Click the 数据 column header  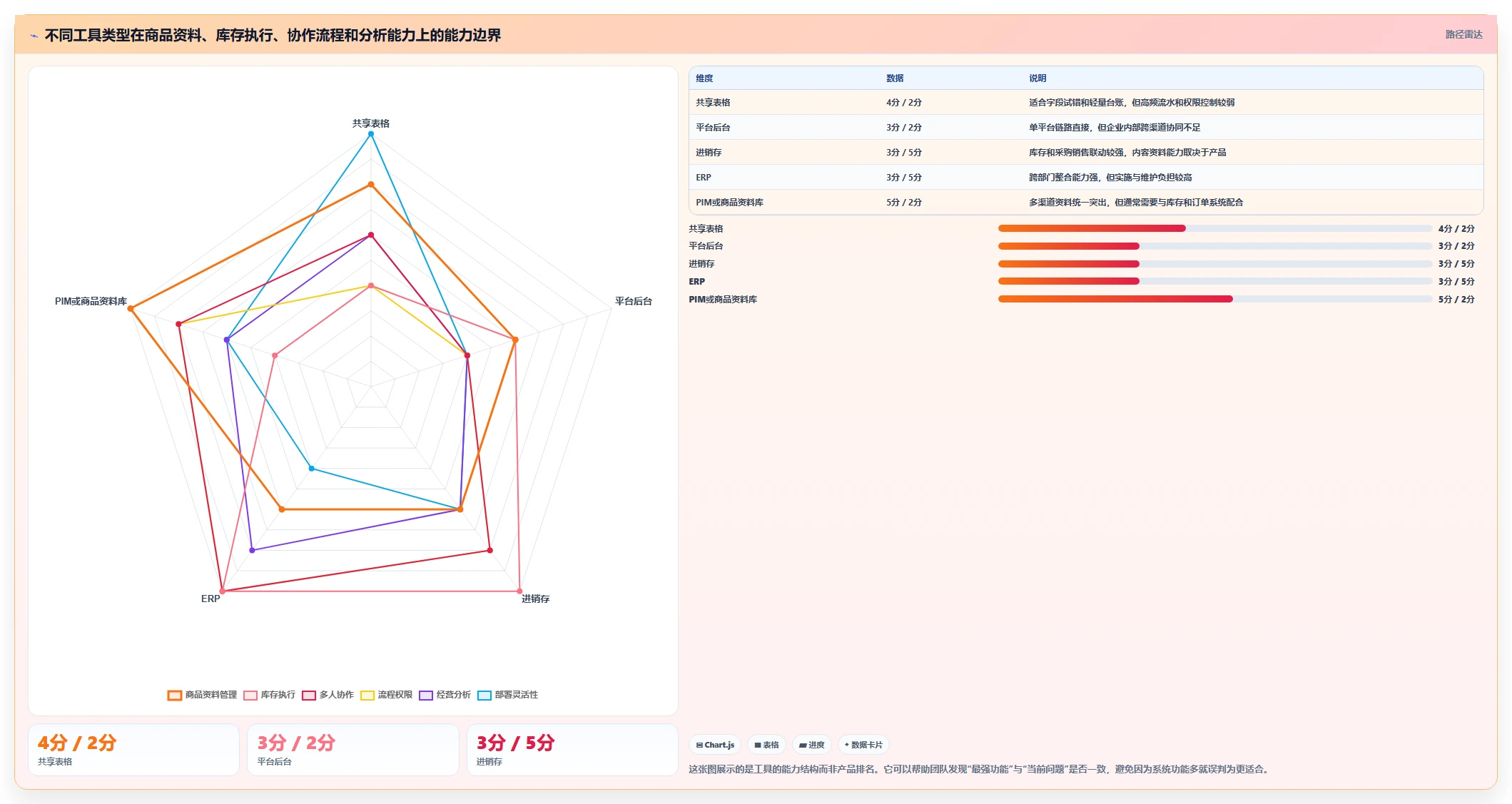pyautogui.click(x=895, y=78)
